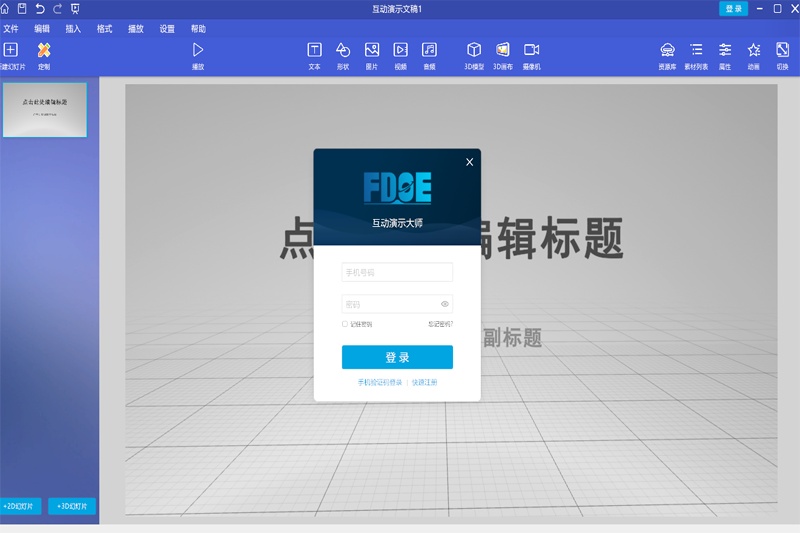Click the 编辑标题 title placeholder on slide

(552, 238)
